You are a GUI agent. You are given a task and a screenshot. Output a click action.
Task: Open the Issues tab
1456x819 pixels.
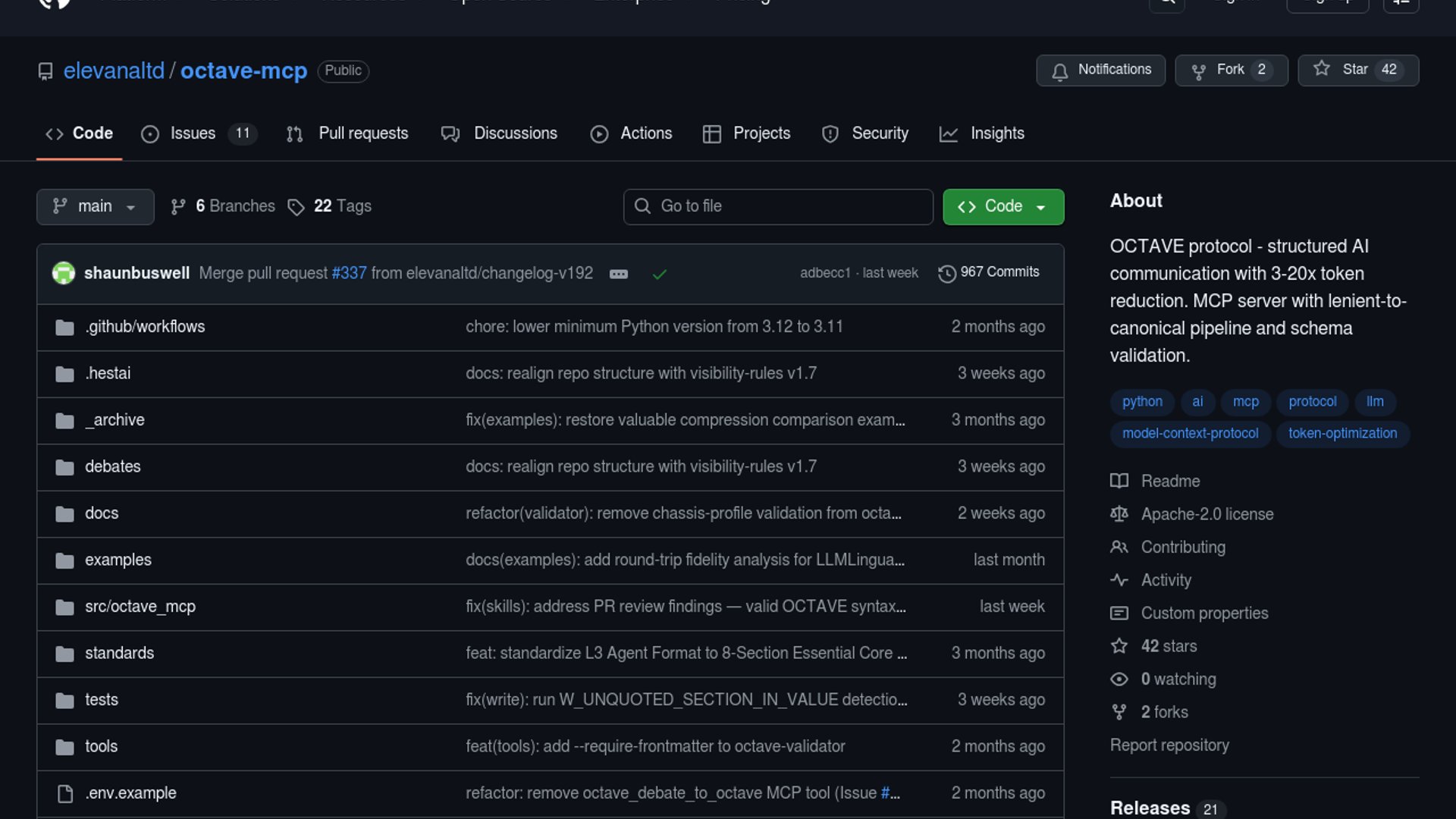coord(193,133)
